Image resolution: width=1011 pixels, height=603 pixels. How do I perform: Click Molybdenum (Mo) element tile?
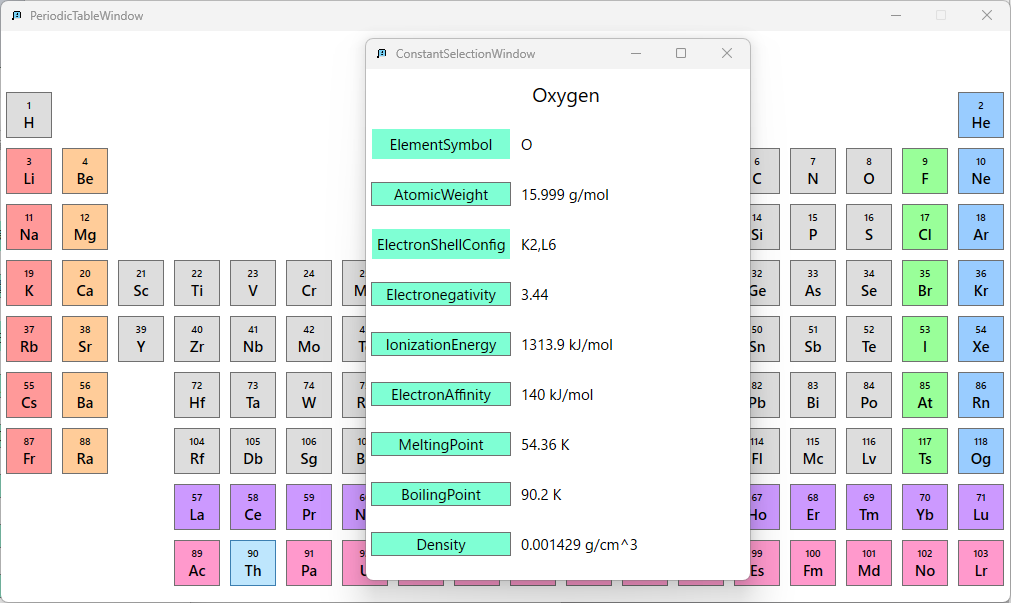[x=309, y=339]
